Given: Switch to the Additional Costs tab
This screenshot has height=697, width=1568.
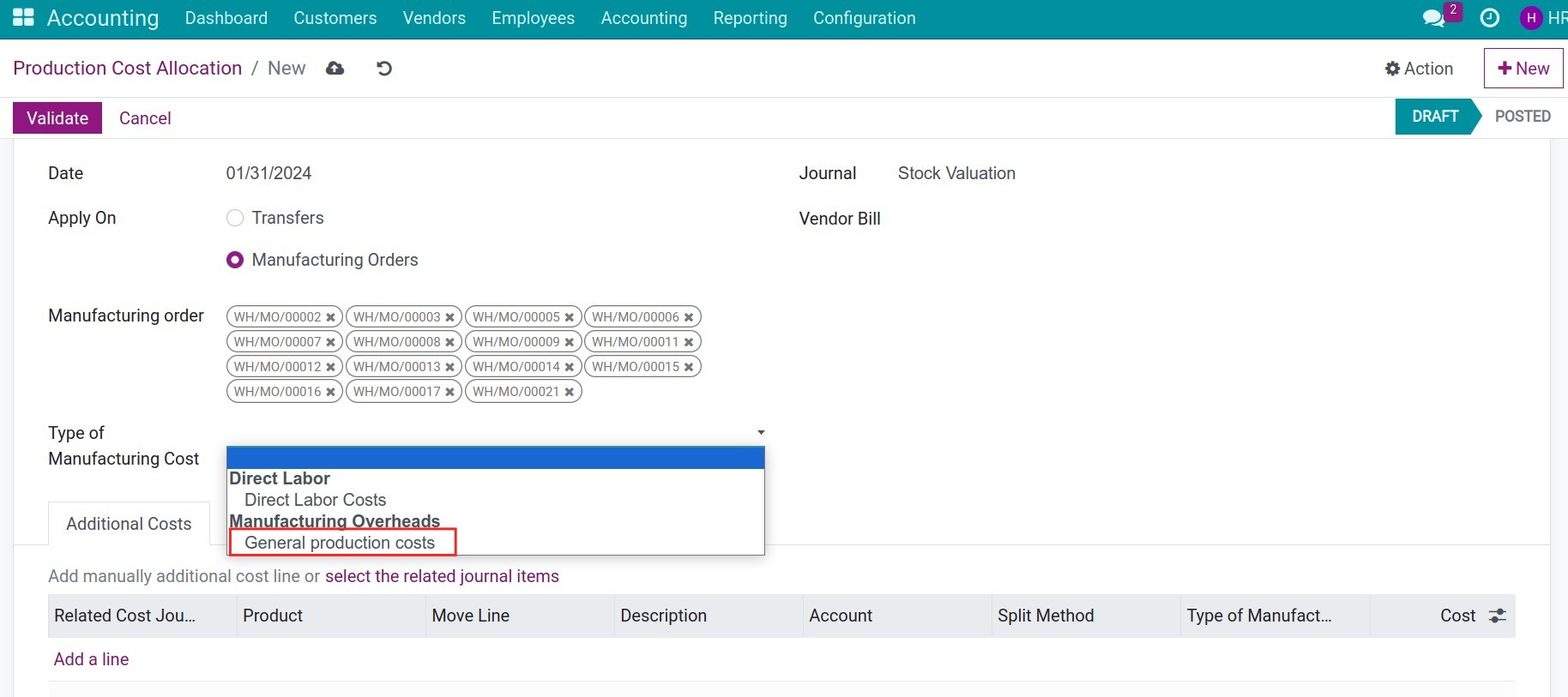Looking at the screenshot, I should tap(129, 524).
